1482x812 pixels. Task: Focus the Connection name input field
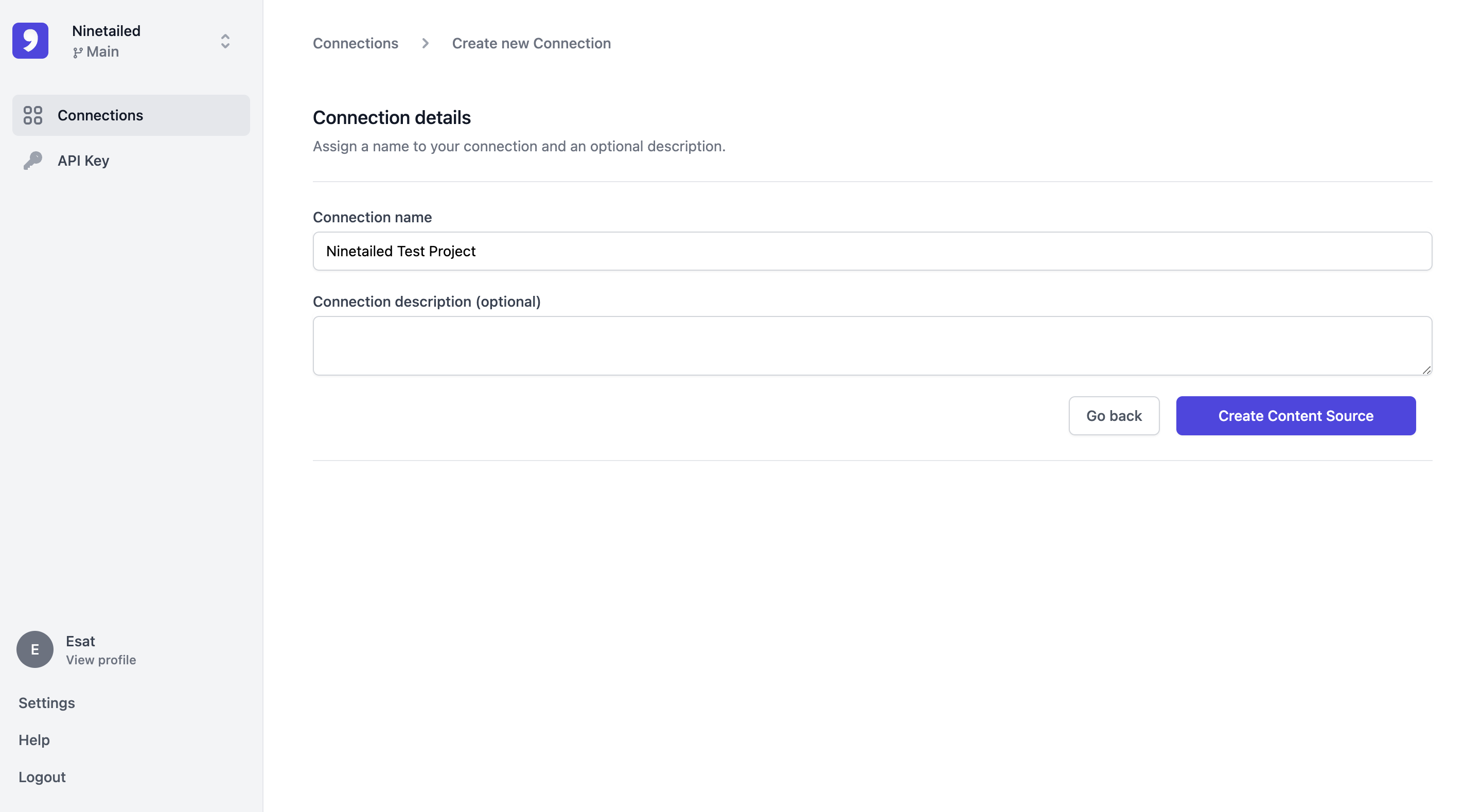tap(872, 251)
